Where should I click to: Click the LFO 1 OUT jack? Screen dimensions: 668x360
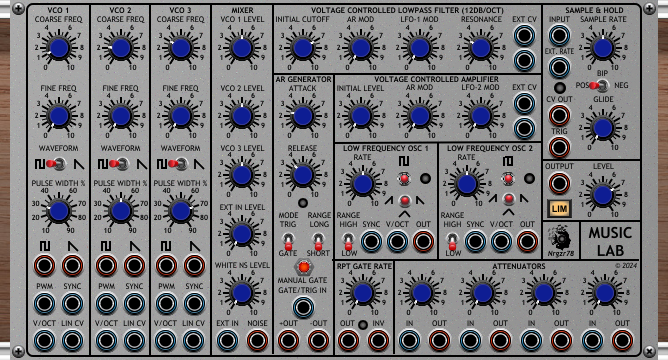coord(423,241)
